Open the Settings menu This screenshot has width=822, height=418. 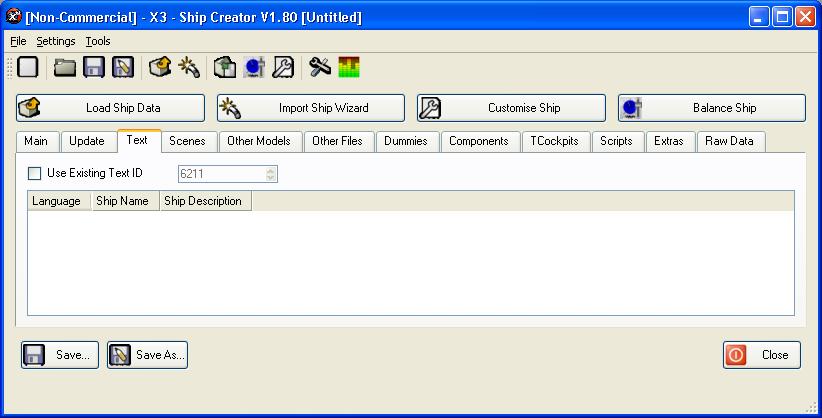[56, 41]
